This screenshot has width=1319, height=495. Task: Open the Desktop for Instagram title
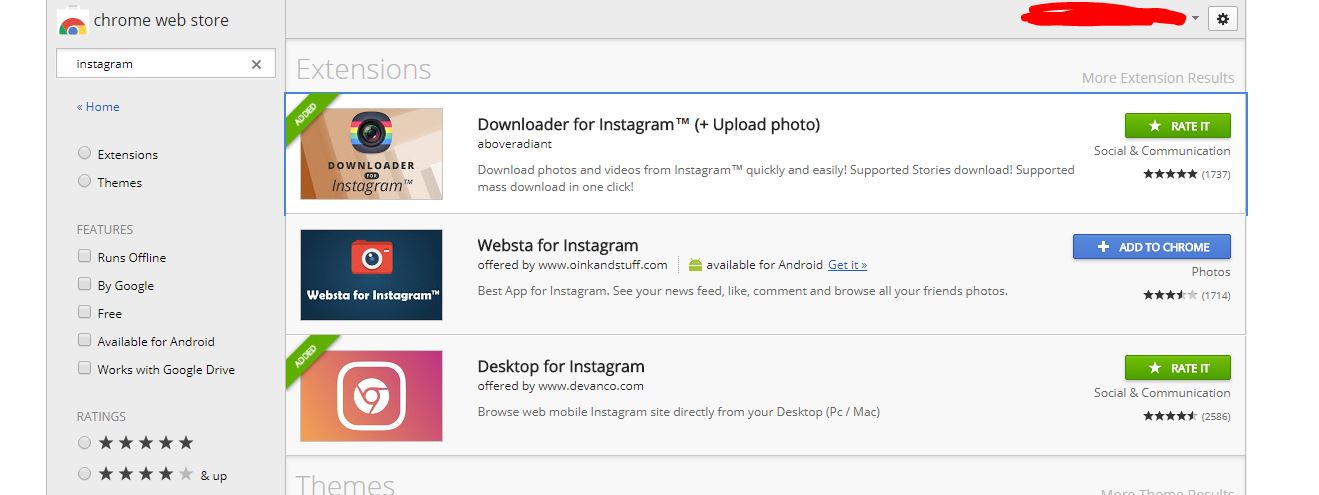(561, 366)
